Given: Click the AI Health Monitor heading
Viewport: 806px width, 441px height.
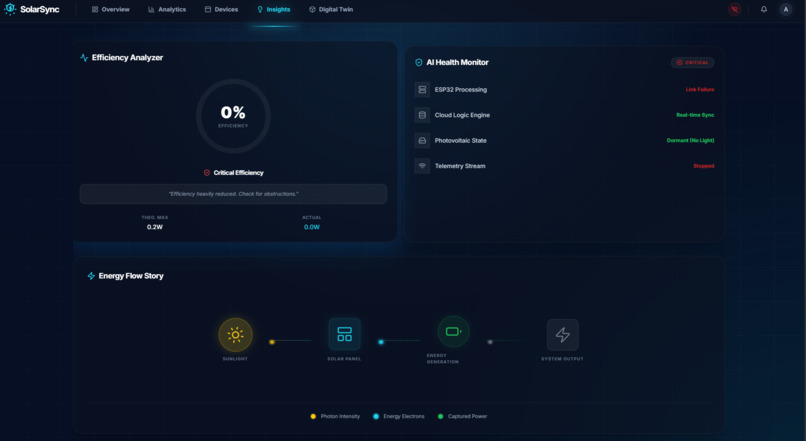Looking at the screenshot, I should click(x=457, y=62).
